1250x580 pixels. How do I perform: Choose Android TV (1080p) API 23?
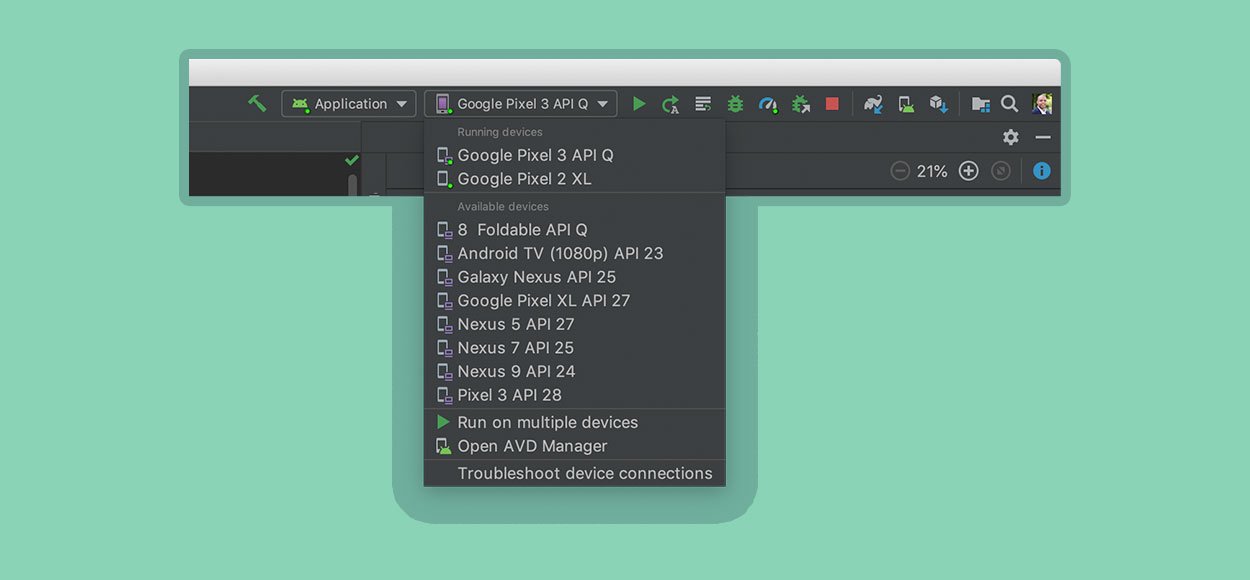coord(575,253)
